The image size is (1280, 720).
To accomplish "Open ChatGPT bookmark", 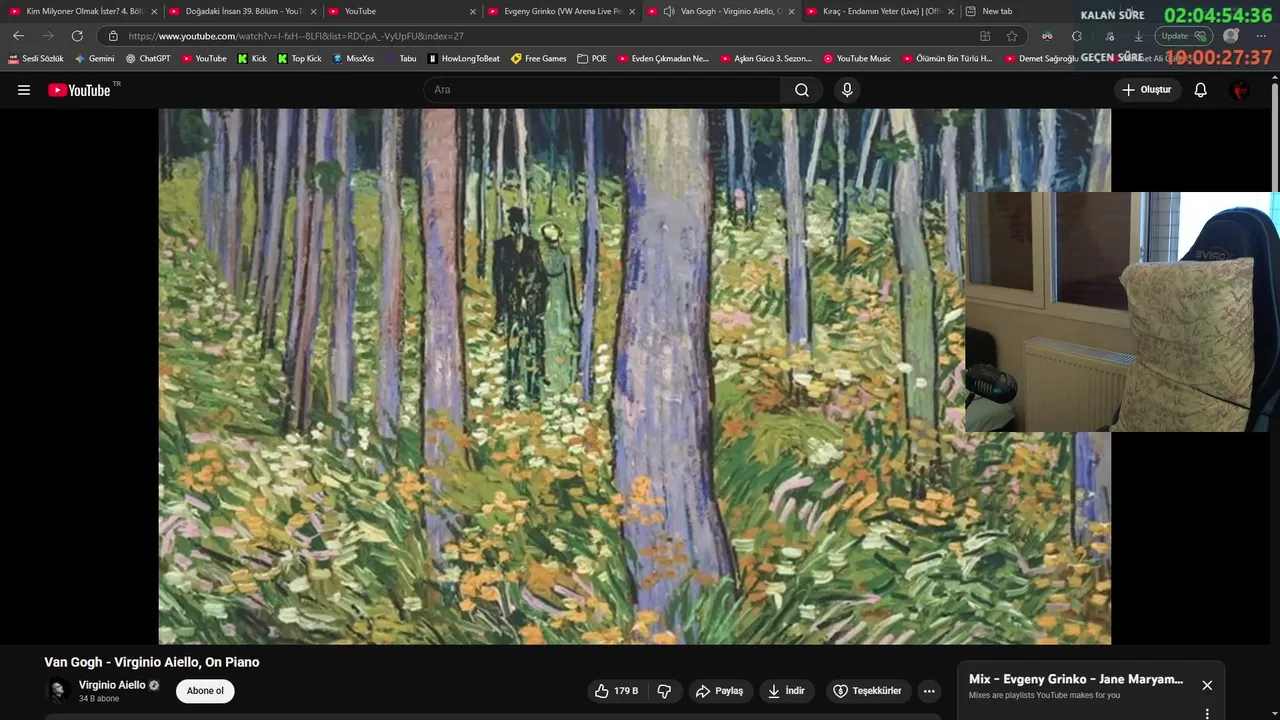I will pos(148,59).
